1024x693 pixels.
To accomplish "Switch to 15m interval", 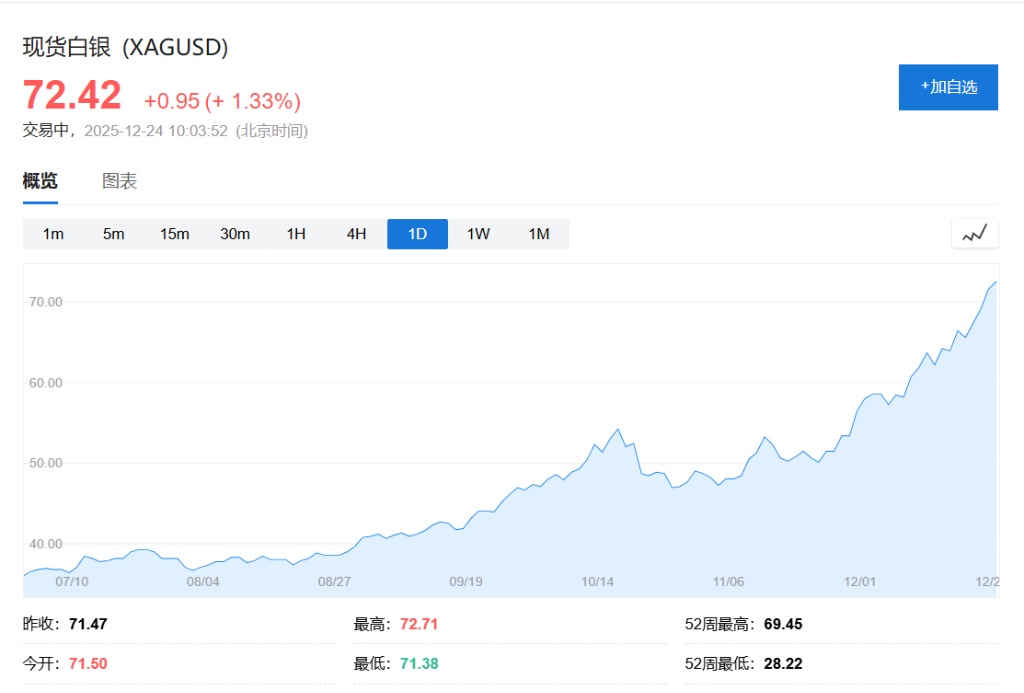I will [x=174, y=234].
